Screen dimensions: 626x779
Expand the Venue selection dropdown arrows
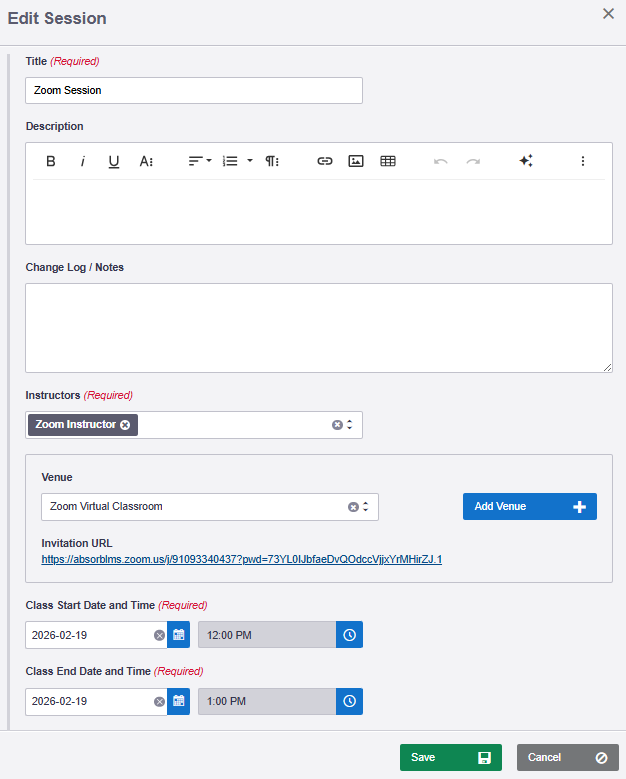366,507
